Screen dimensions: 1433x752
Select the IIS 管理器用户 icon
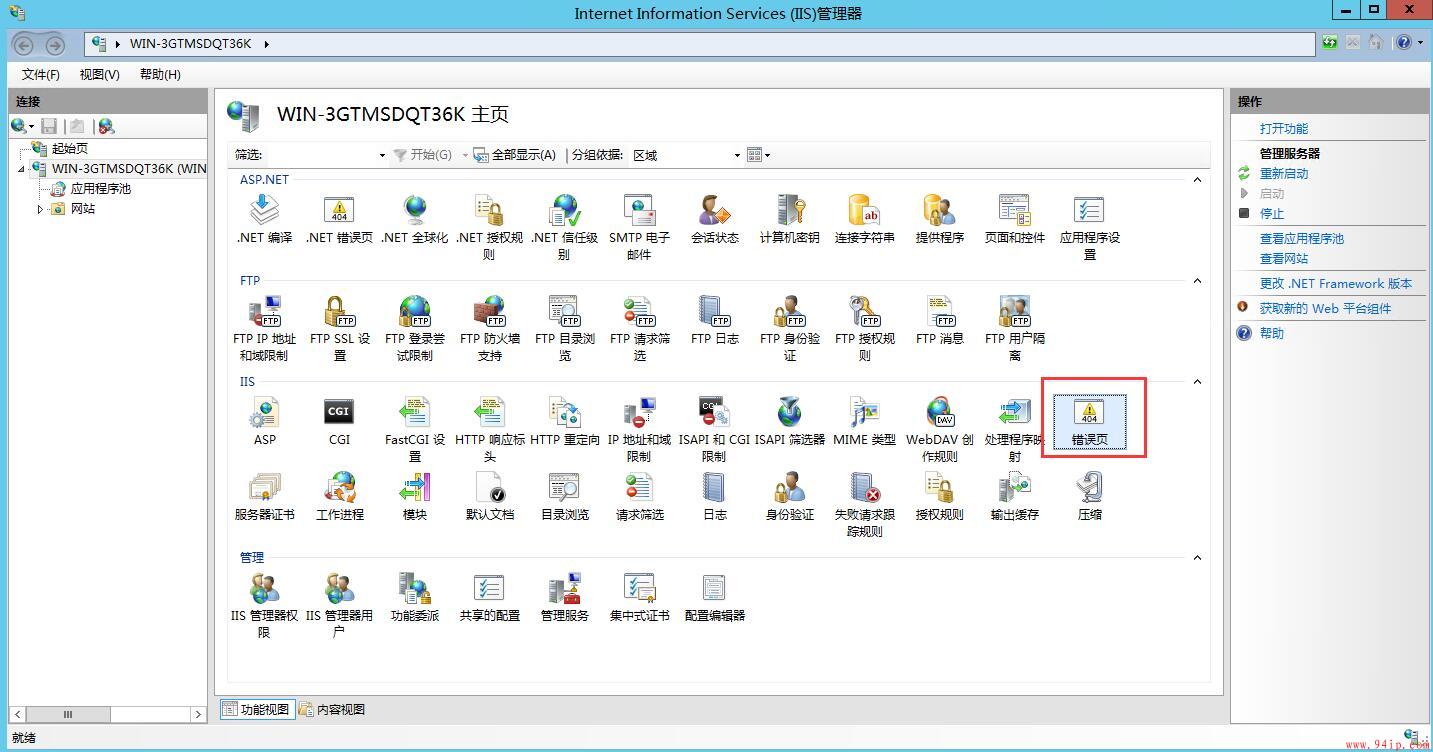pyautogui.click(x=339, y=605)
